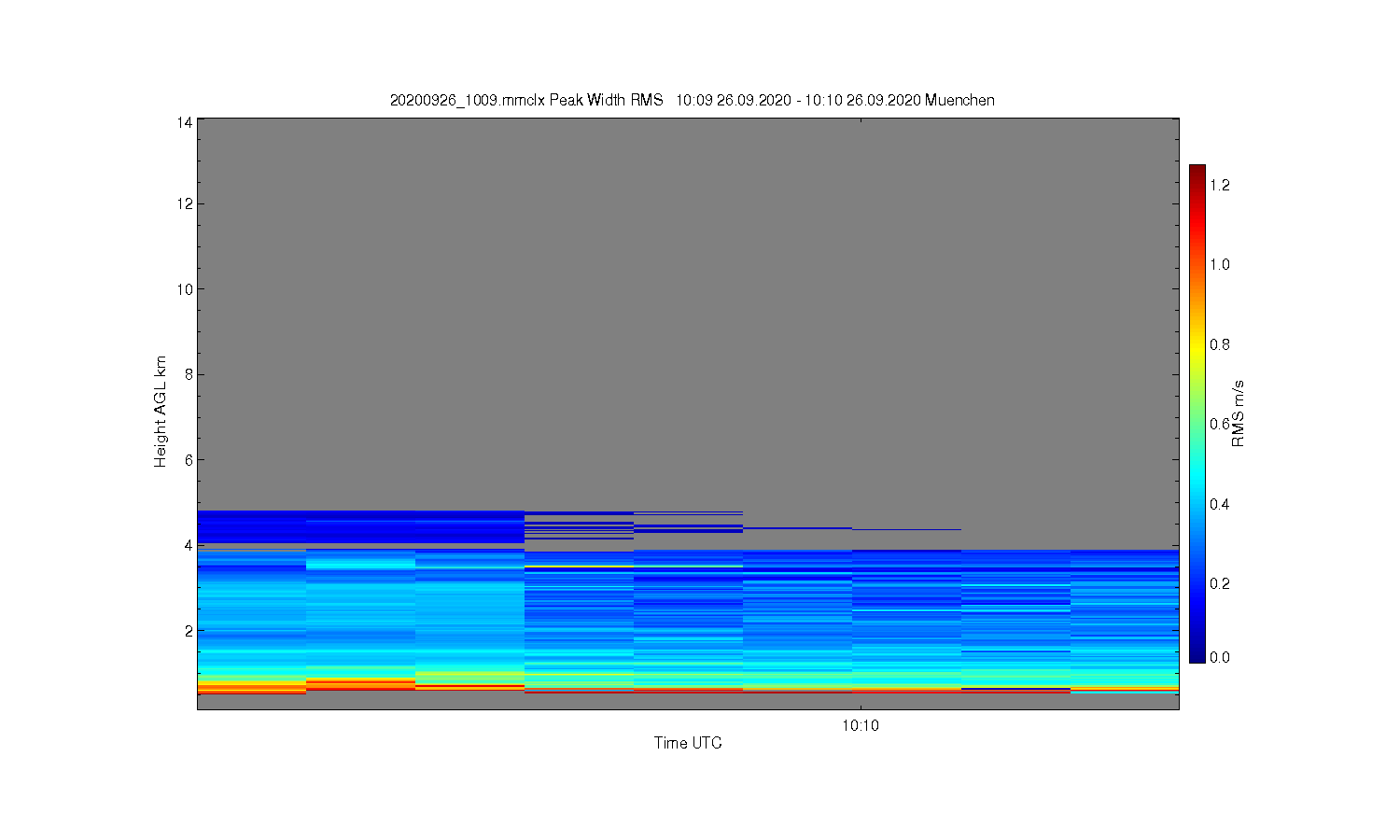Click the "RMS m/s" colorbar label
The image size is (1400, 840).
tap(1239, 413)
